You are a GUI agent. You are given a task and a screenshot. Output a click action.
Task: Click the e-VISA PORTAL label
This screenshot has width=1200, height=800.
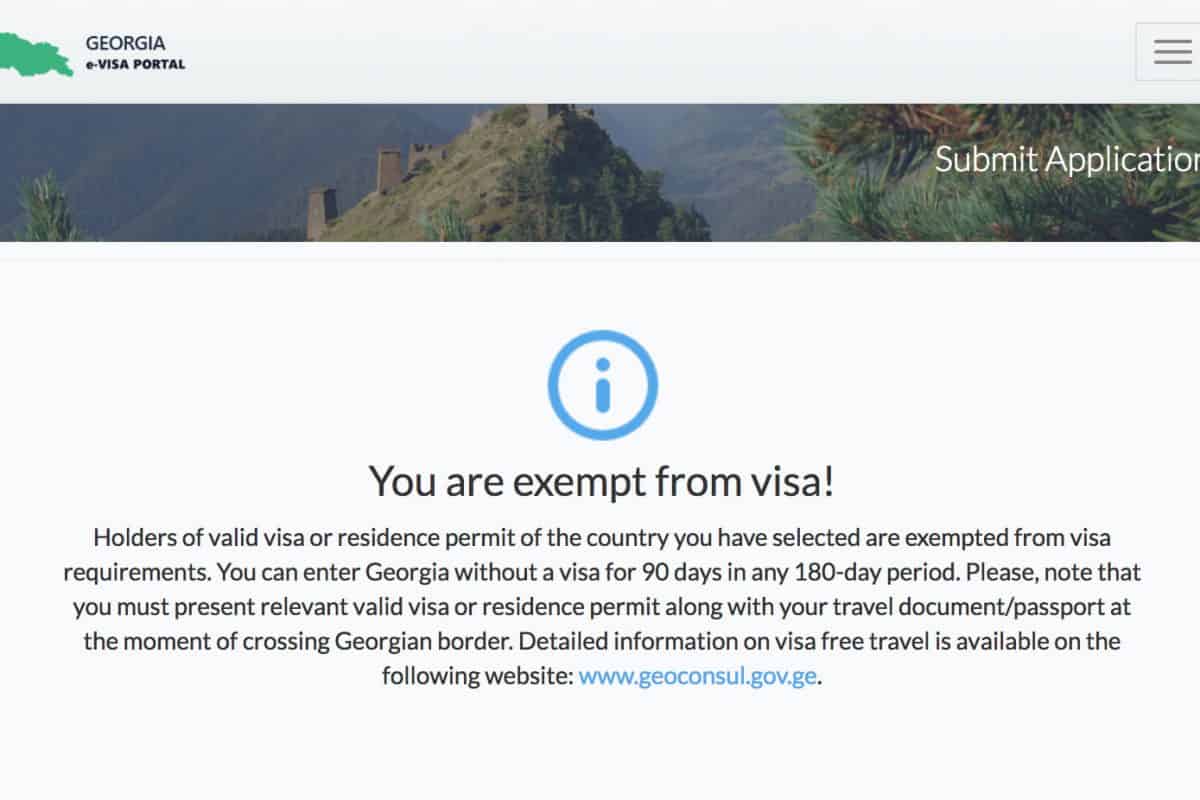coord(135,64)
